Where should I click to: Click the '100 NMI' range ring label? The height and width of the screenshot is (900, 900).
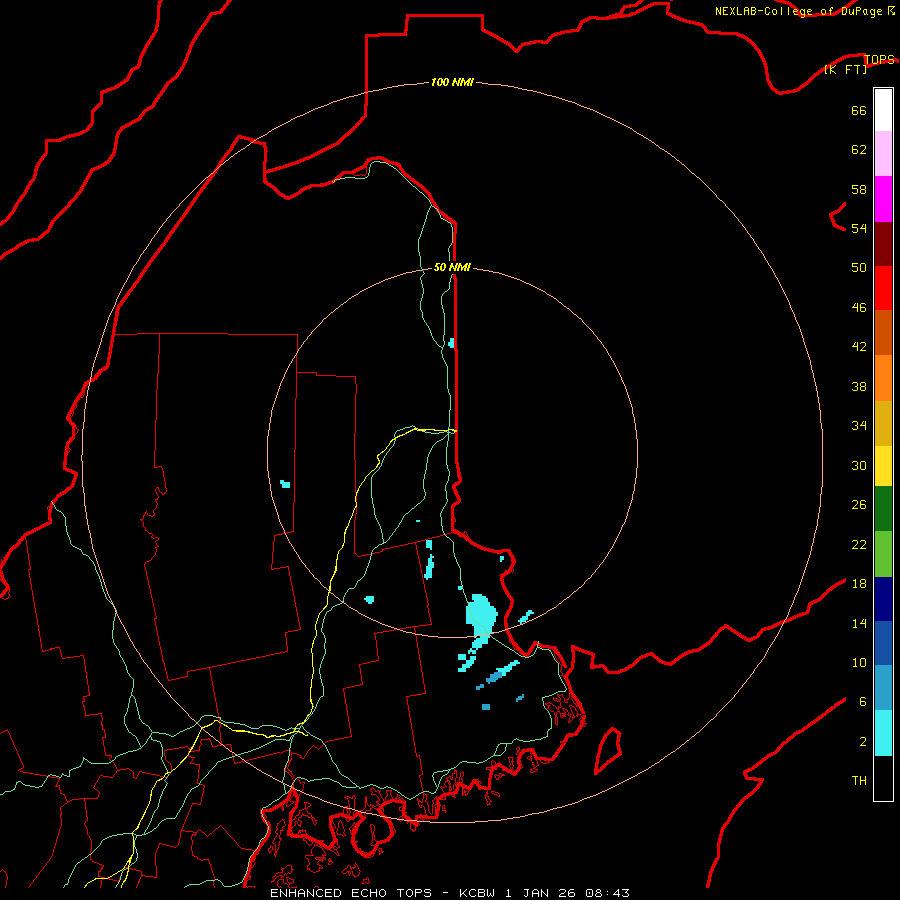452,82
